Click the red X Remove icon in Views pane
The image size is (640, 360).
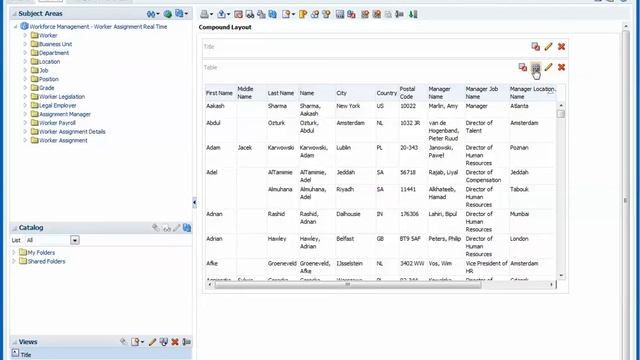[x=175, y=342]
